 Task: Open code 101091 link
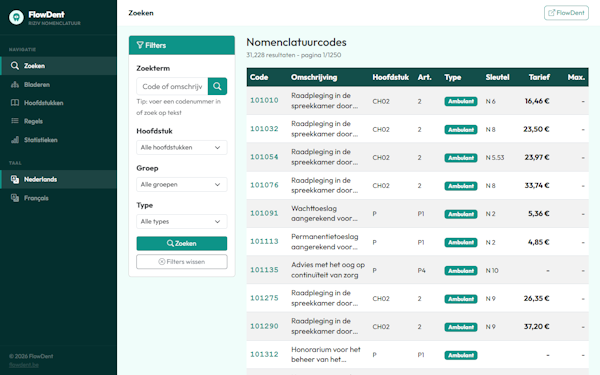264,213
